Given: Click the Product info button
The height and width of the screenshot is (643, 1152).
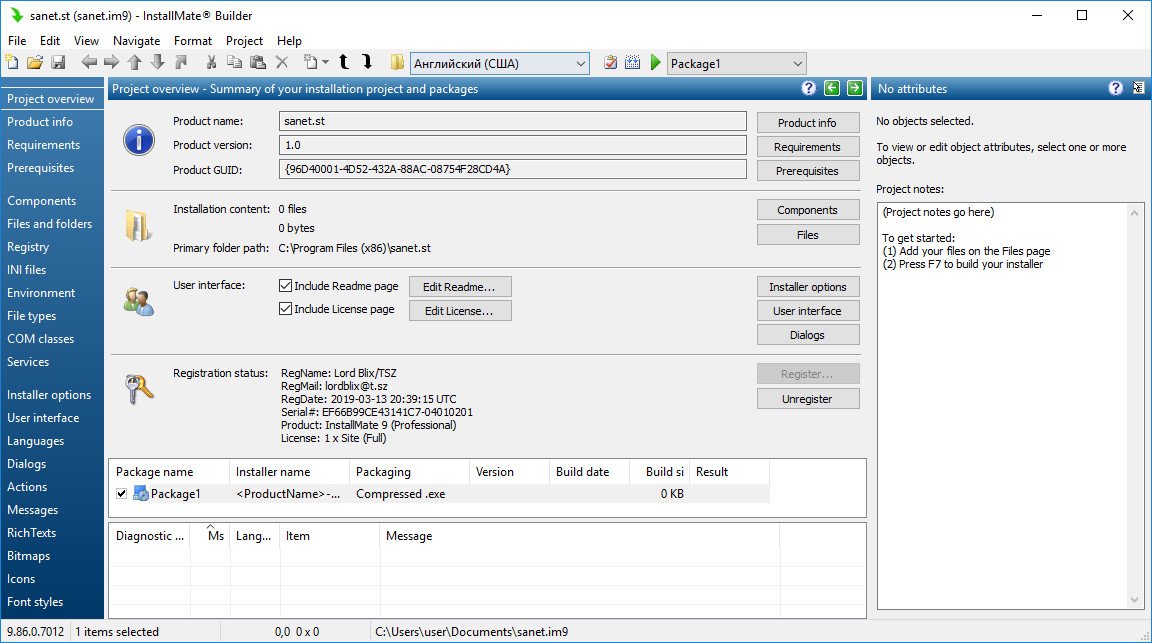Looking at the screenshot, I should pos(807,123).
